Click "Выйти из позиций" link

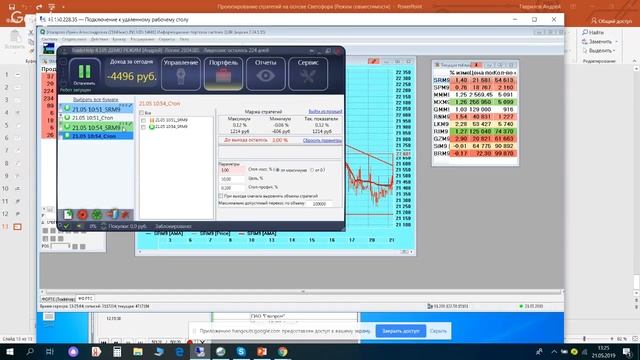point(325,111)
